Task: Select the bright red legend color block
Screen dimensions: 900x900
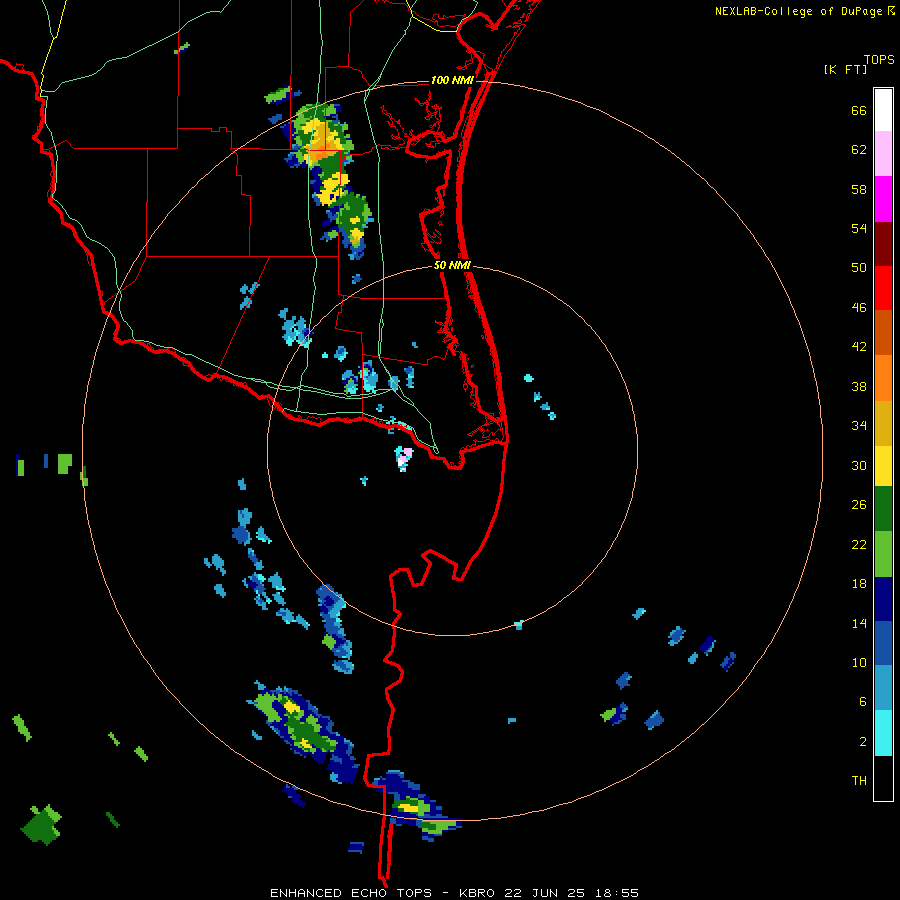Action: [883, 288]
